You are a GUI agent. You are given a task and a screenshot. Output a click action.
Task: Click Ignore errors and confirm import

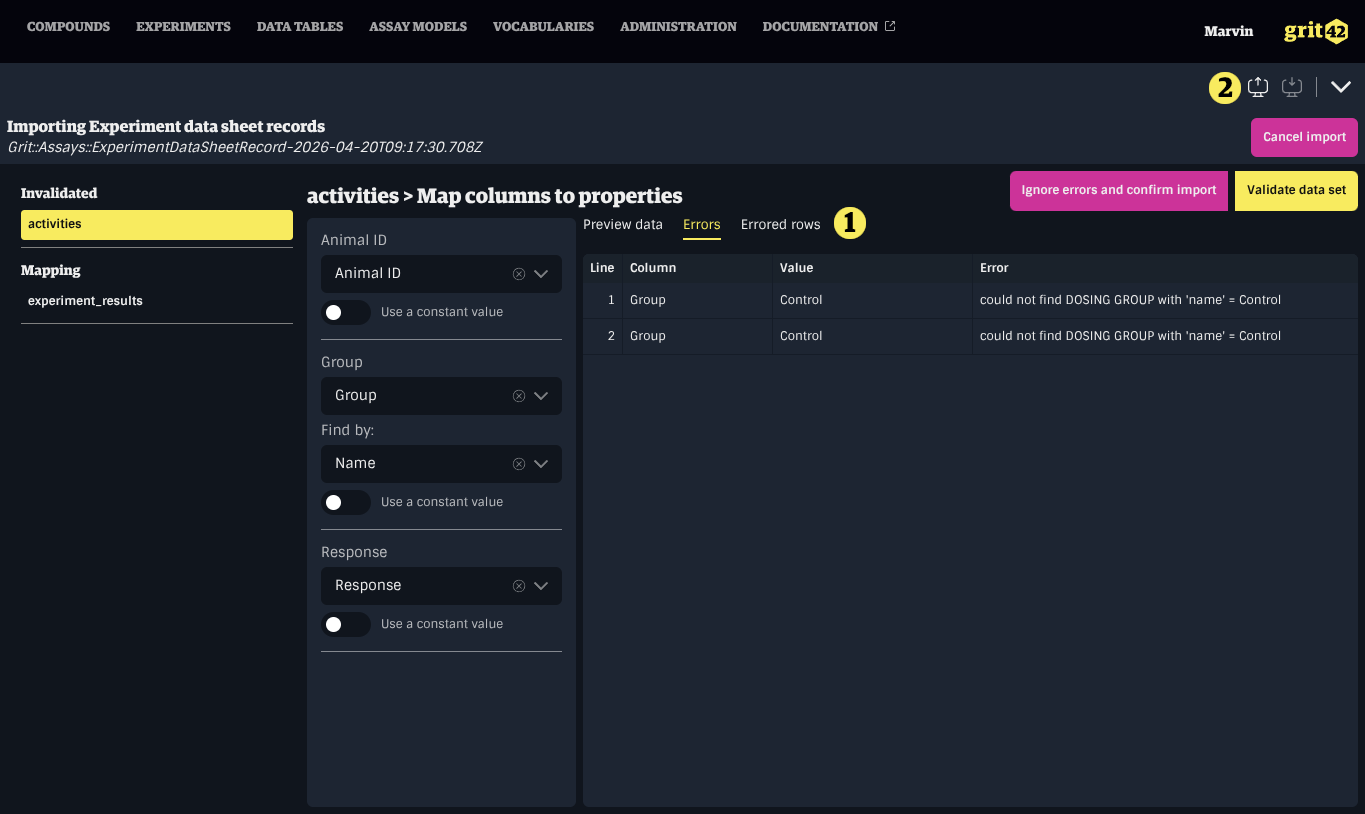click(x=1118, y=191)
